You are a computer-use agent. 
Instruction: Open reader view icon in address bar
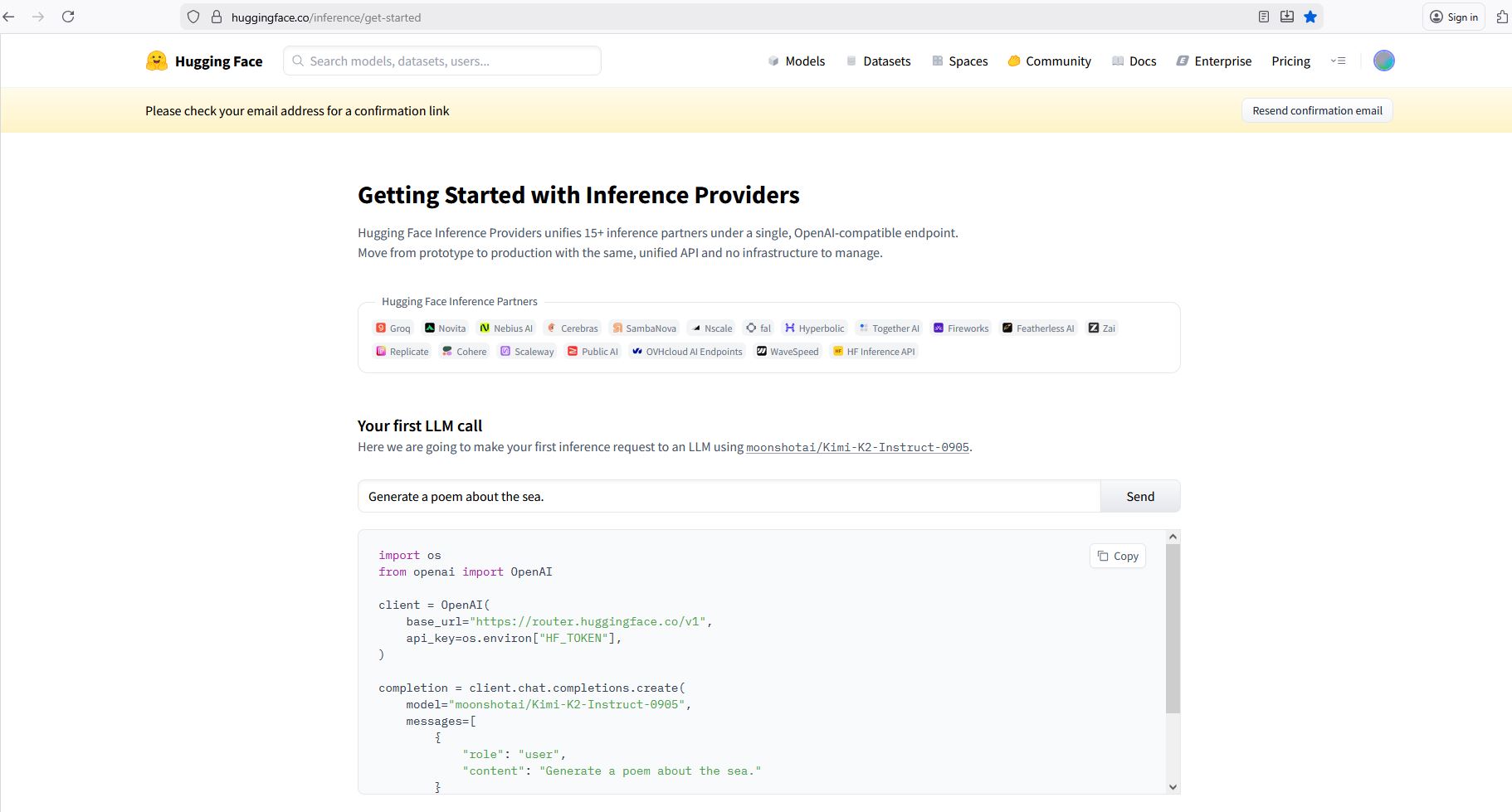(x=1264, y=17)
